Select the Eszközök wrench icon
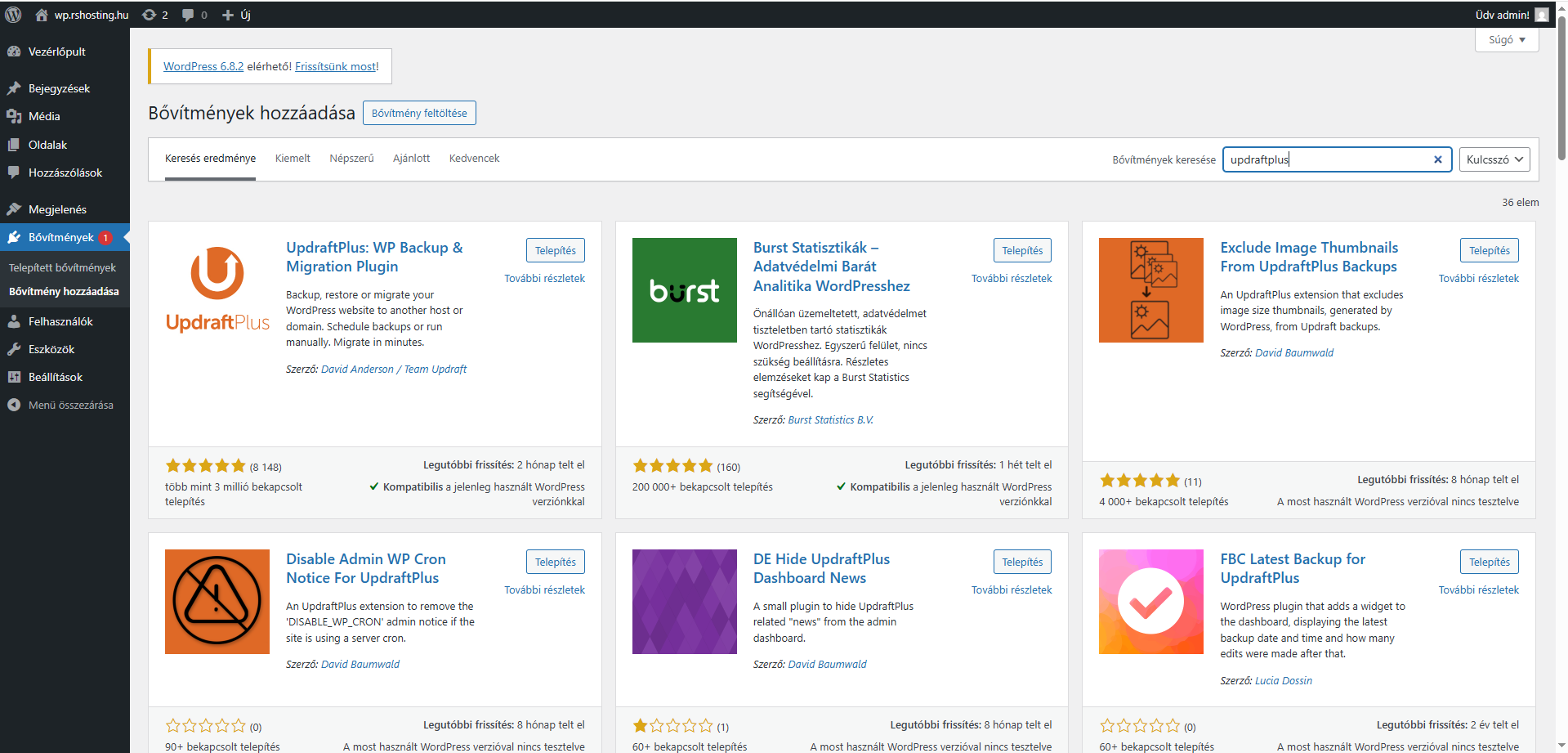 [15, 348]
